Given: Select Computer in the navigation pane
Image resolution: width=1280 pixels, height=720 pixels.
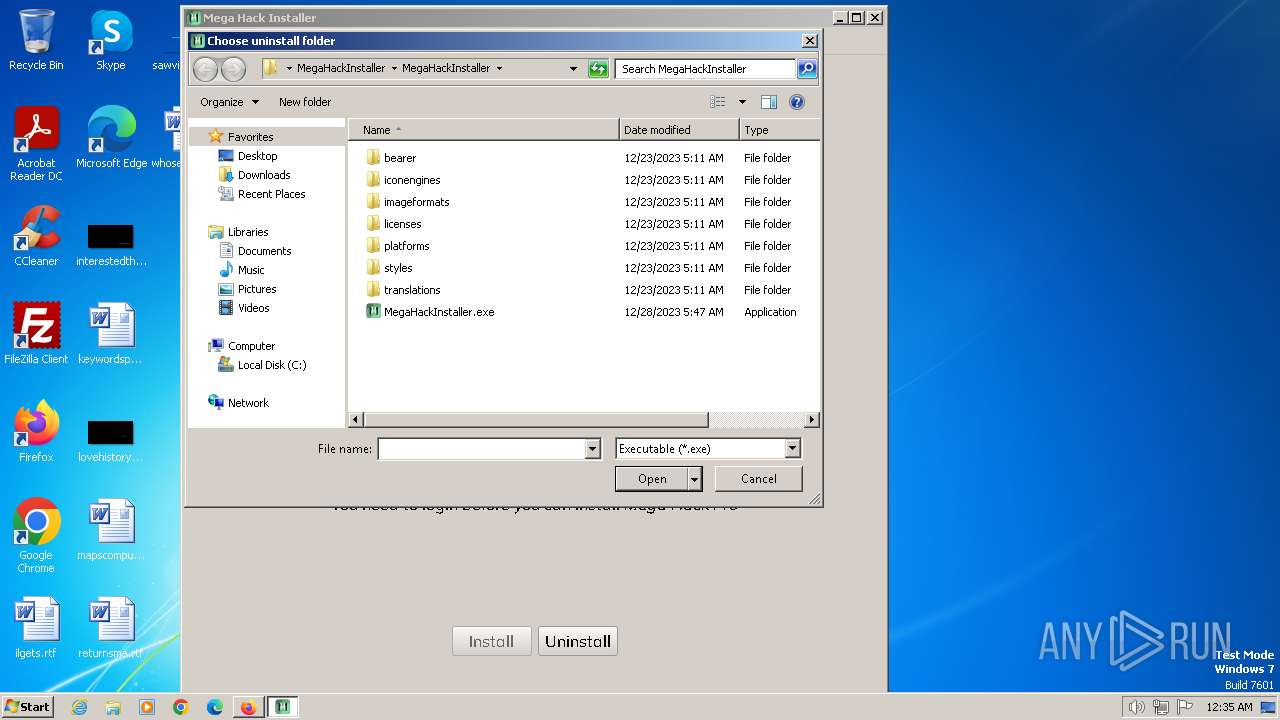Looking at the screenshot, I should click(250, 346).
